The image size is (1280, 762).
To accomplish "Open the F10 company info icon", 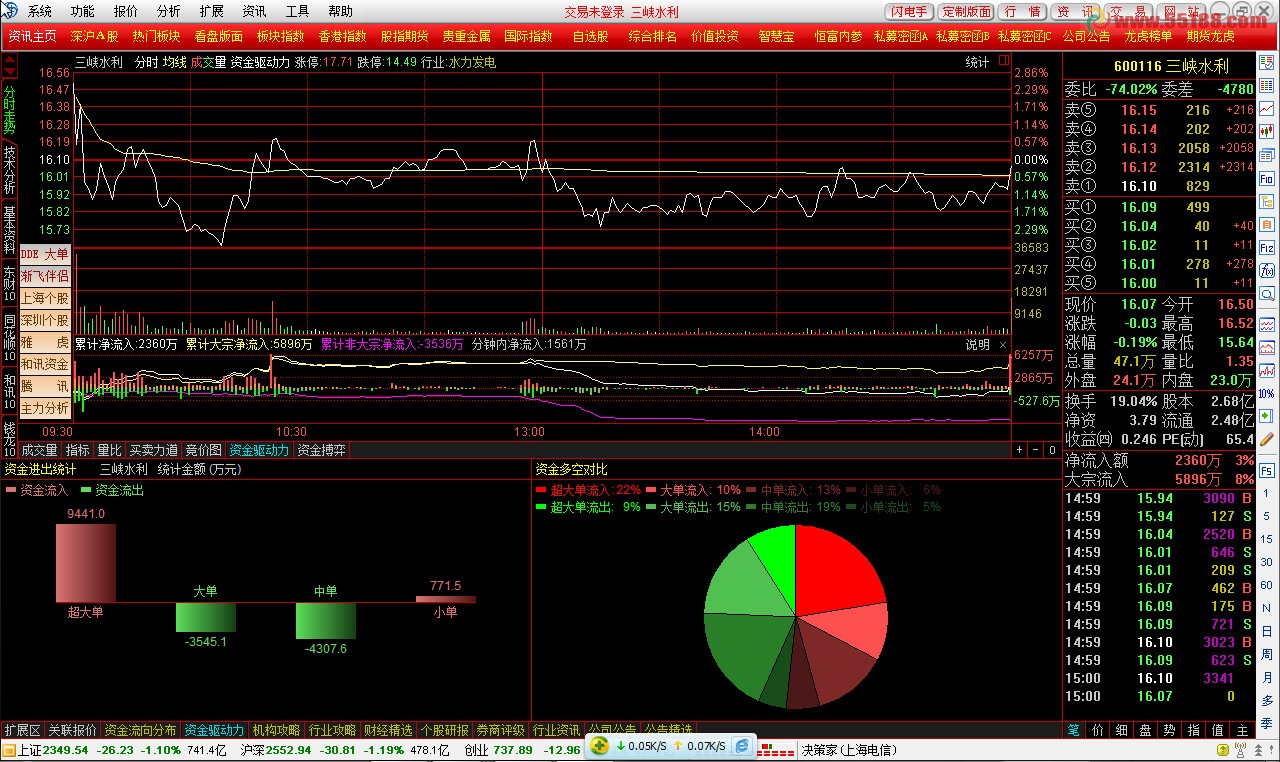I will 1267,179.
